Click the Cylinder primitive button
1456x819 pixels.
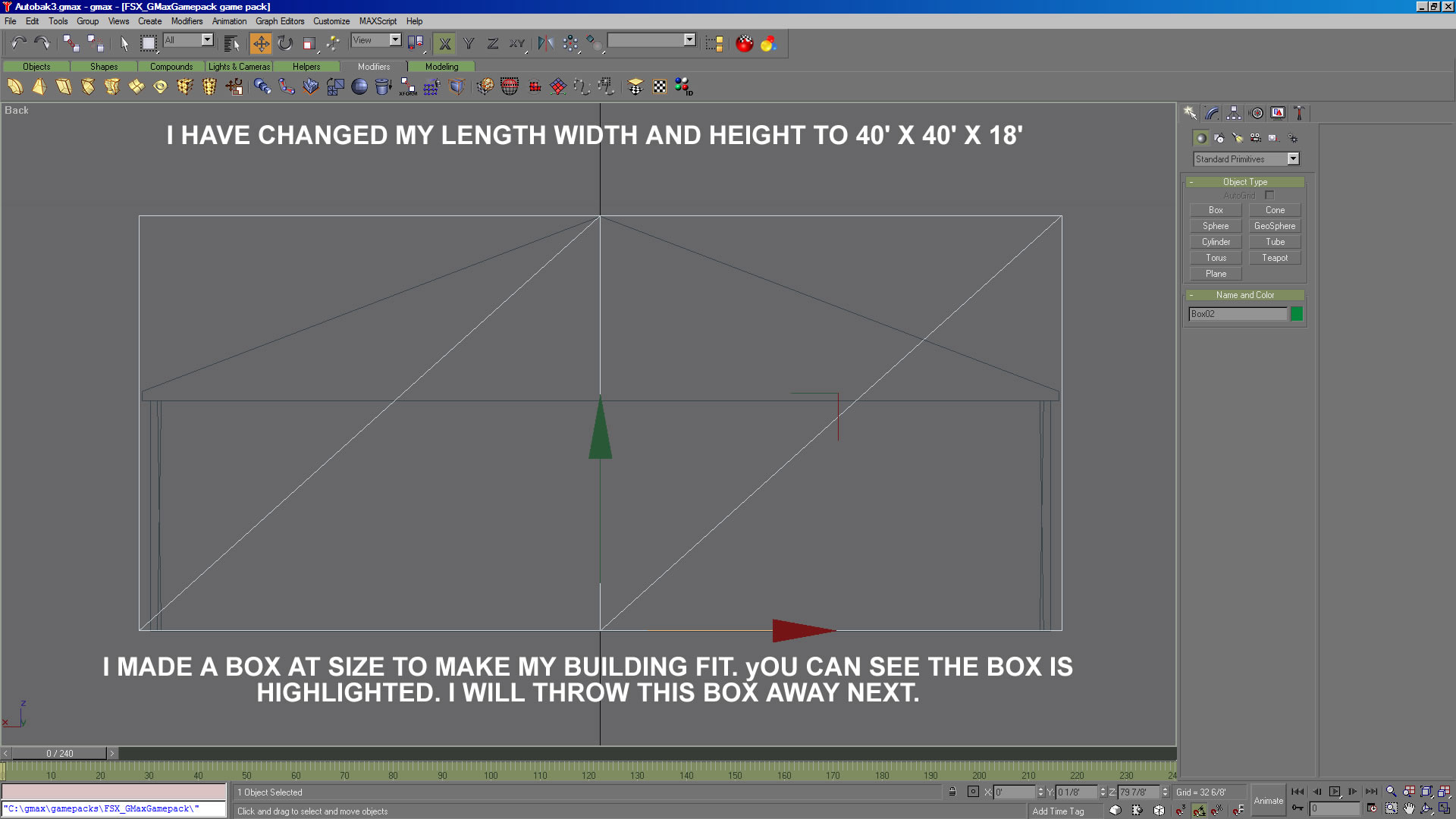(1216, 242)
